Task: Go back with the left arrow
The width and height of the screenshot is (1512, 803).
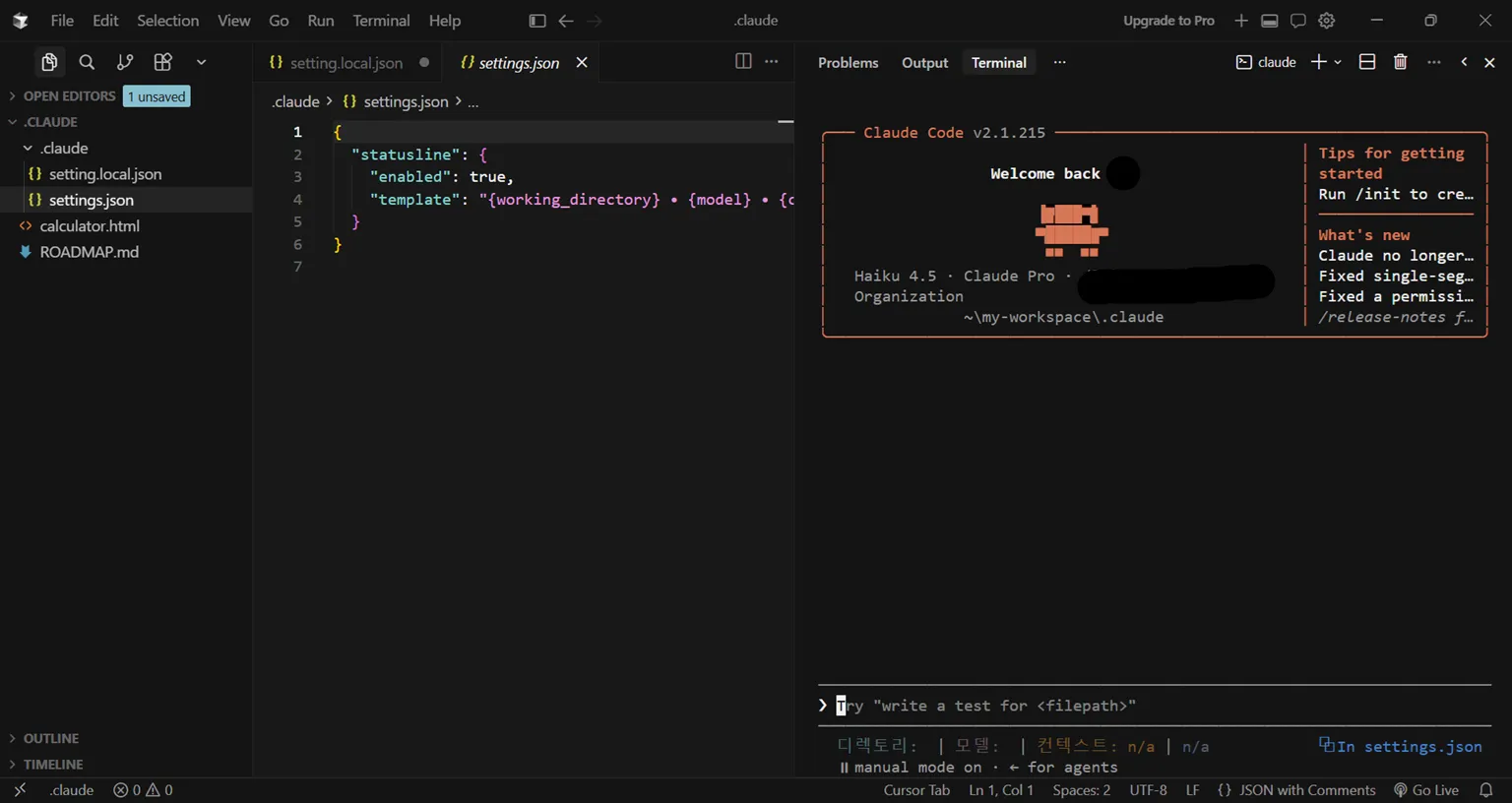Action: point(566,21)
